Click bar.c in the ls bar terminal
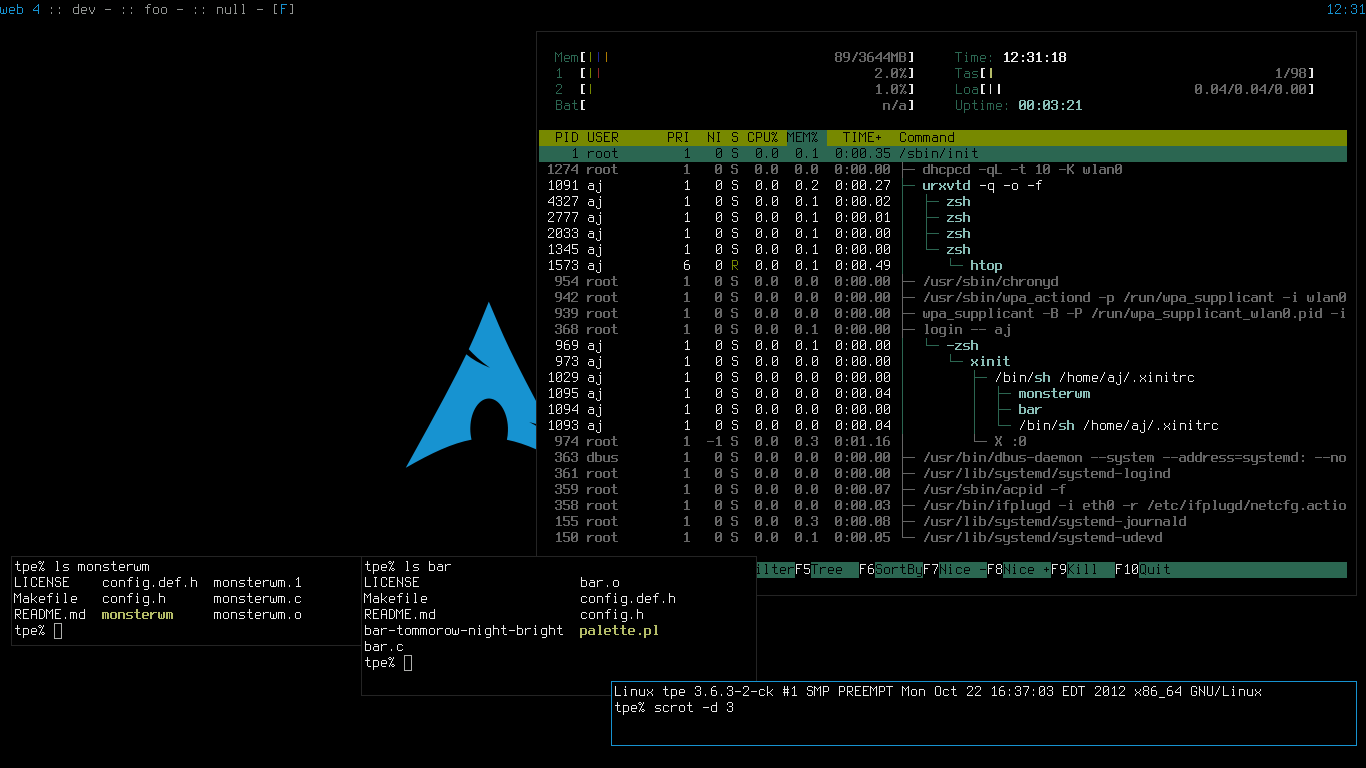This screenshot has width=1366, height=768. [x=383, y=647]
